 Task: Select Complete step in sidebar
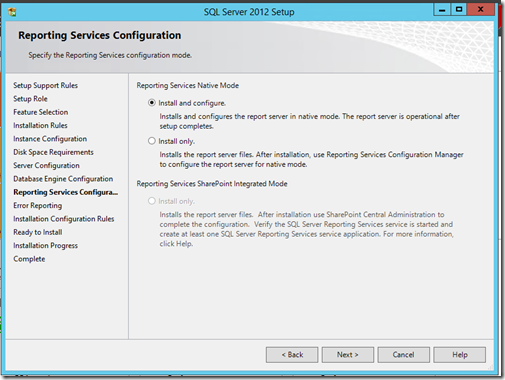pos(29,259)
